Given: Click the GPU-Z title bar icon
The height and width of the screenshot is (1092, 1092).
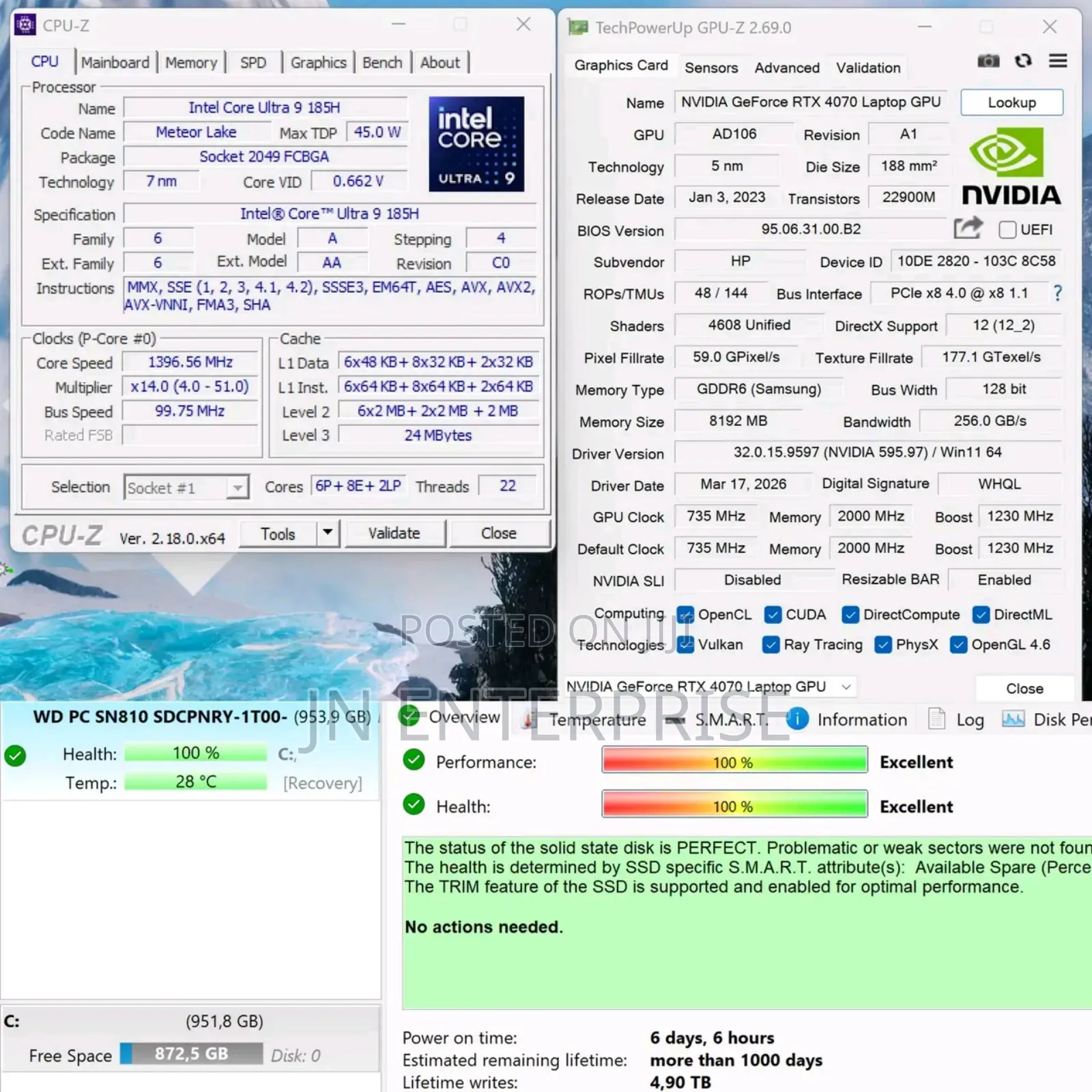Looking at the screenshot, I should click(x=578, y=27).
